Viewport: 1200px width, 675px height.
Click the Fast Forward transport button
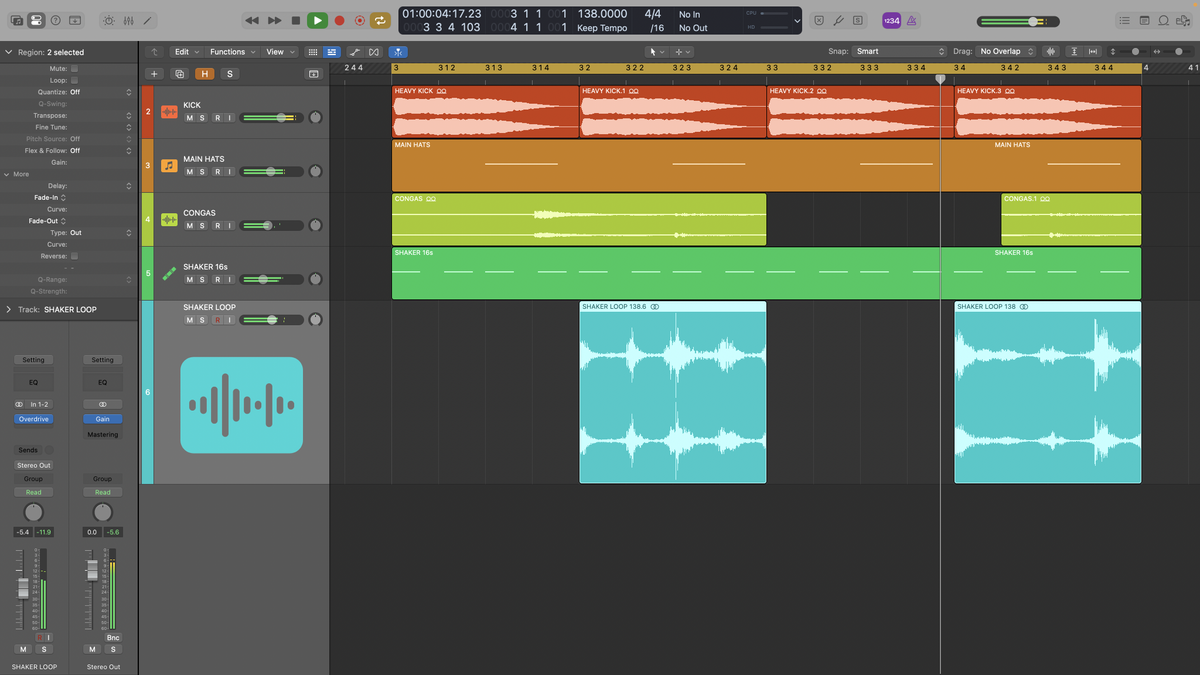(x=274, y=20)
